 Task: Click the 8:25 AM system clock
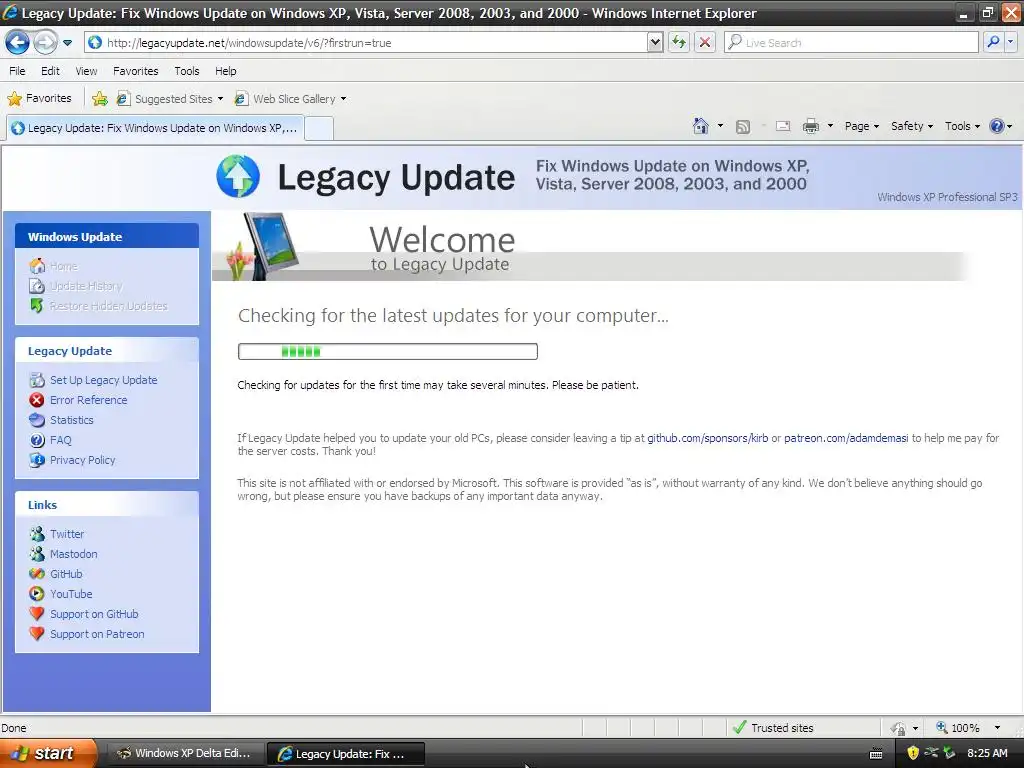coord(987,753)
